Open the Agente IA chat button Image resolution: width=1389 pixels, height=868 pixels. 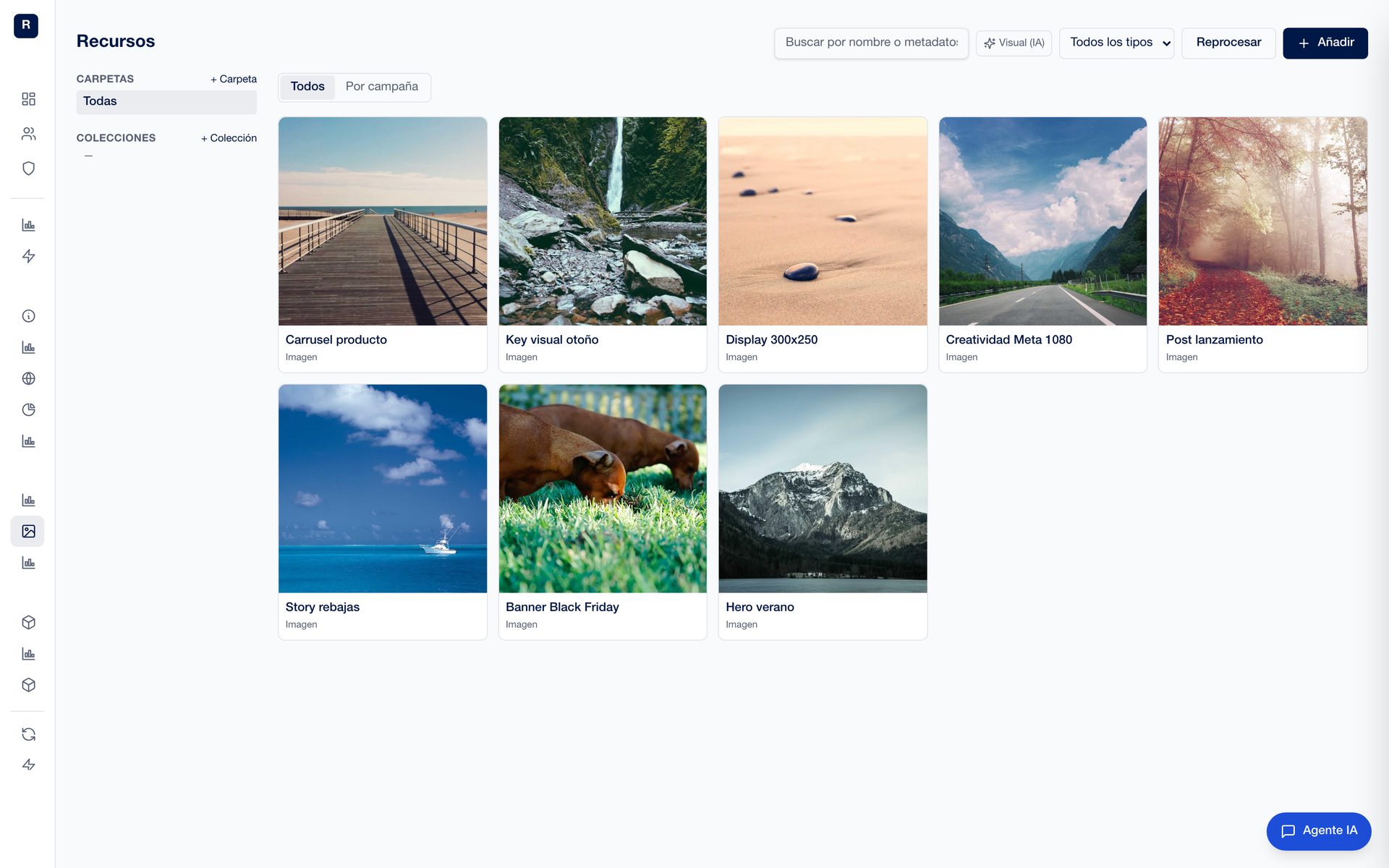1318,831
